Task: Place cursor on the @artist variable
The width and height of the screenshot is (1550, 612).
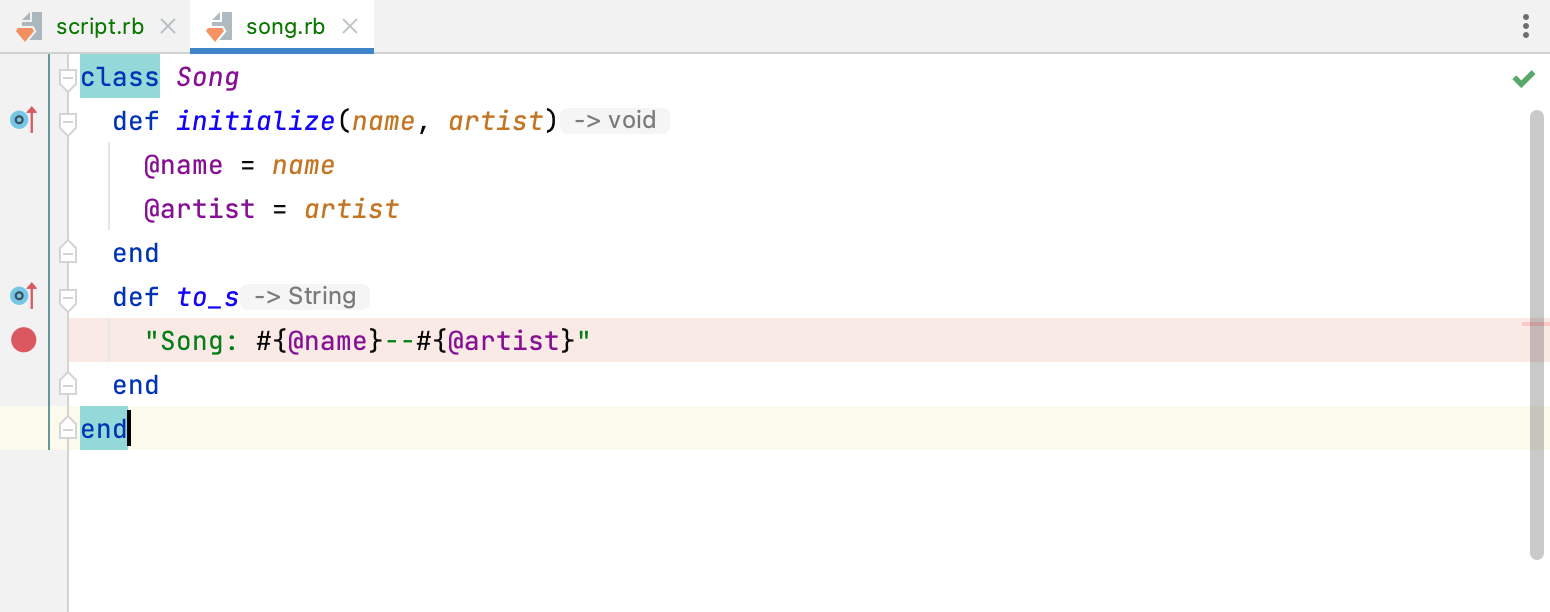Action: tap(200, 209)
